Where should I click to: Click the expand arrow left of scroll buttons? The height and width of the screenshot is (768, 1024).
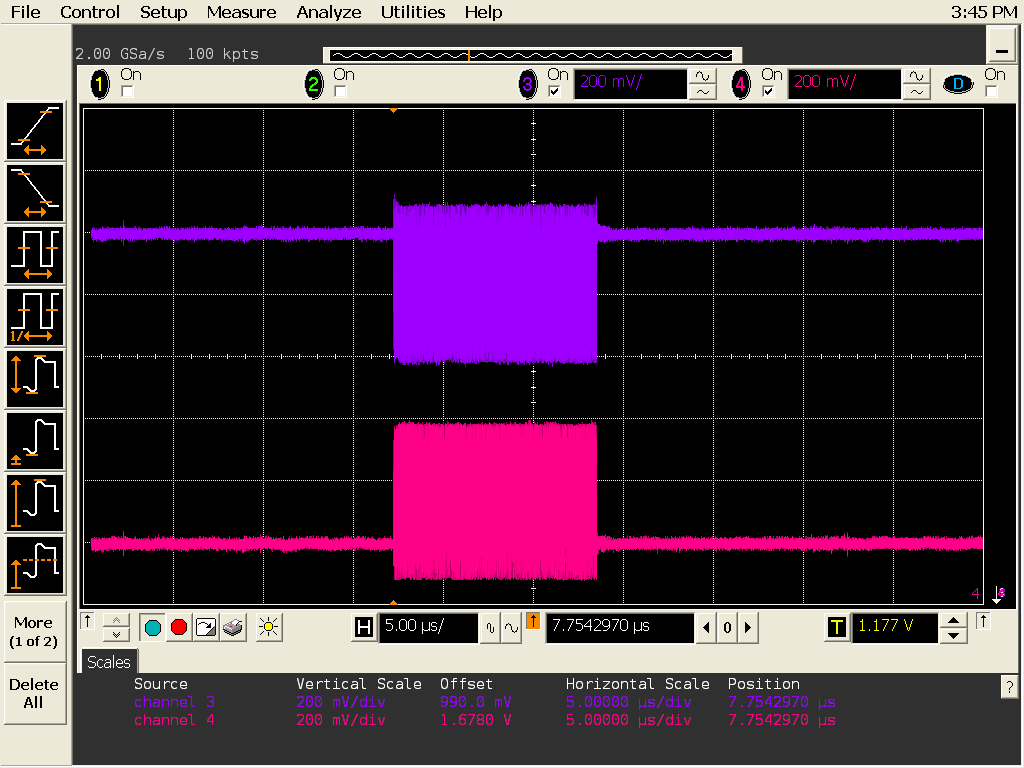click(x=88, y=621)
